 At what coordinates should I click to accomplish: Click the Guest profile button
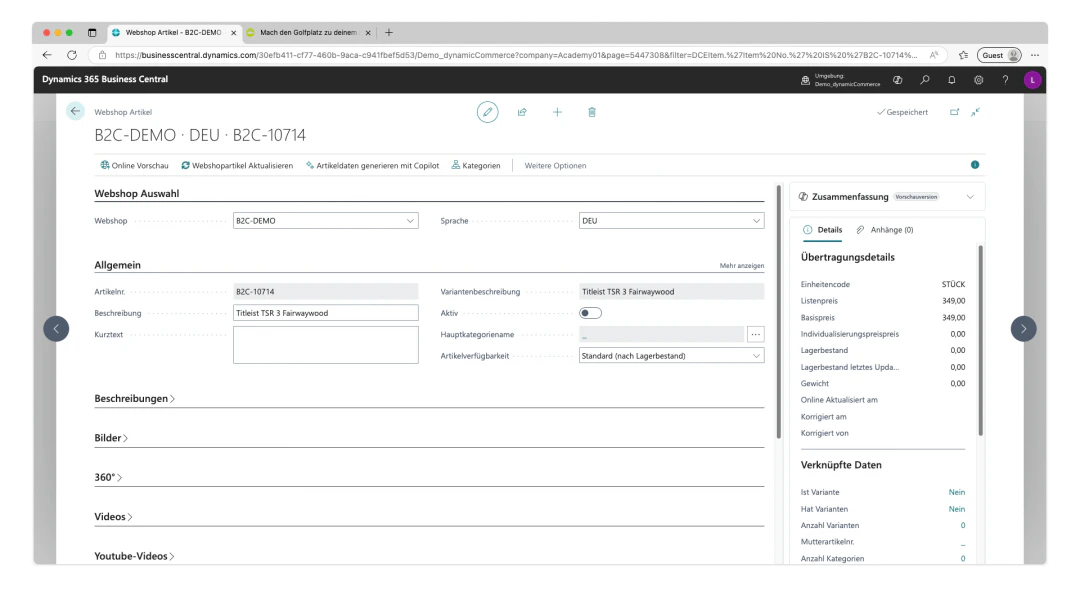point(999,55)
